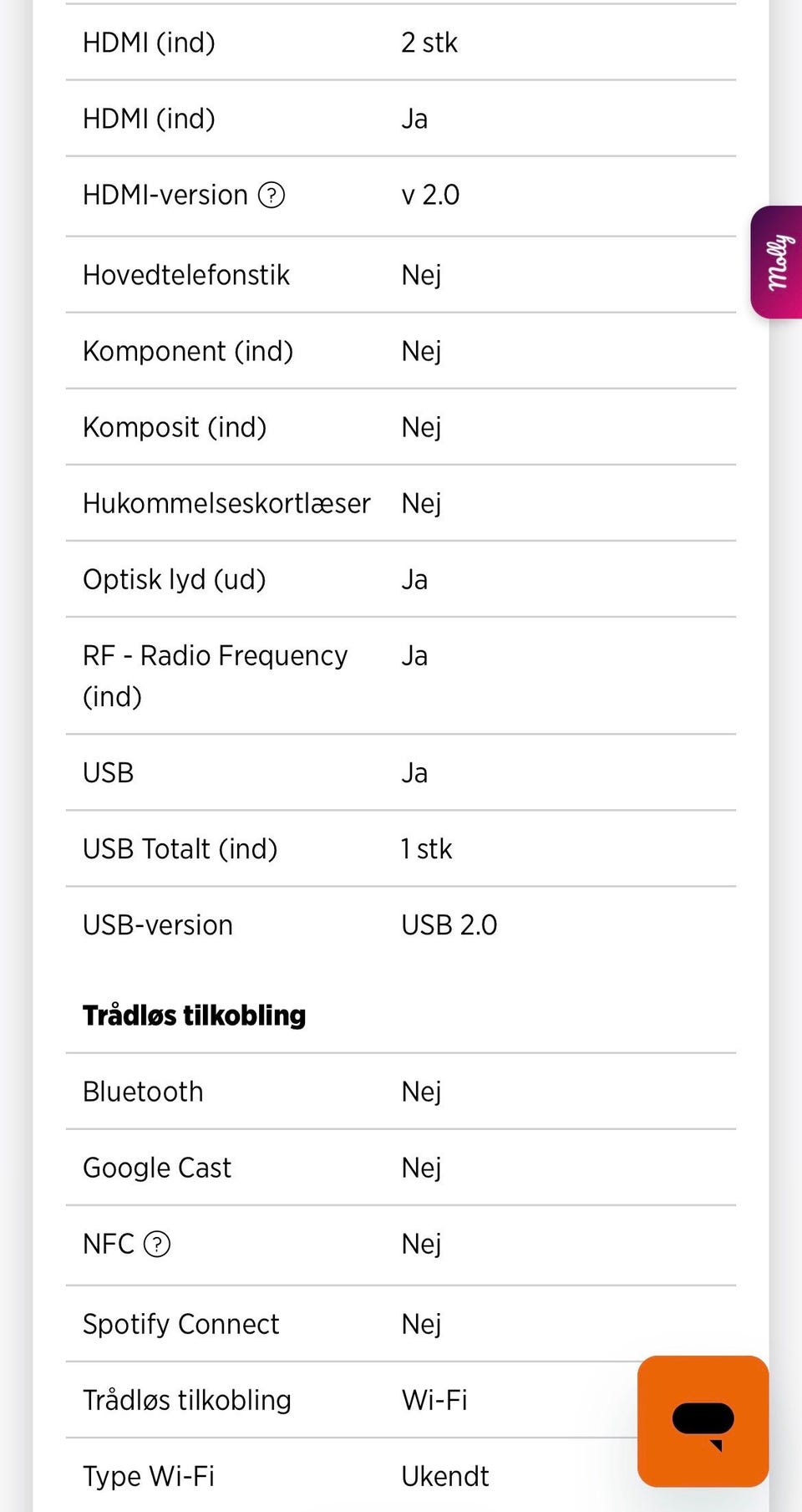Select the Komposit (ind) label
Screen dimensions: 802x1512
(x=175, y=427)
